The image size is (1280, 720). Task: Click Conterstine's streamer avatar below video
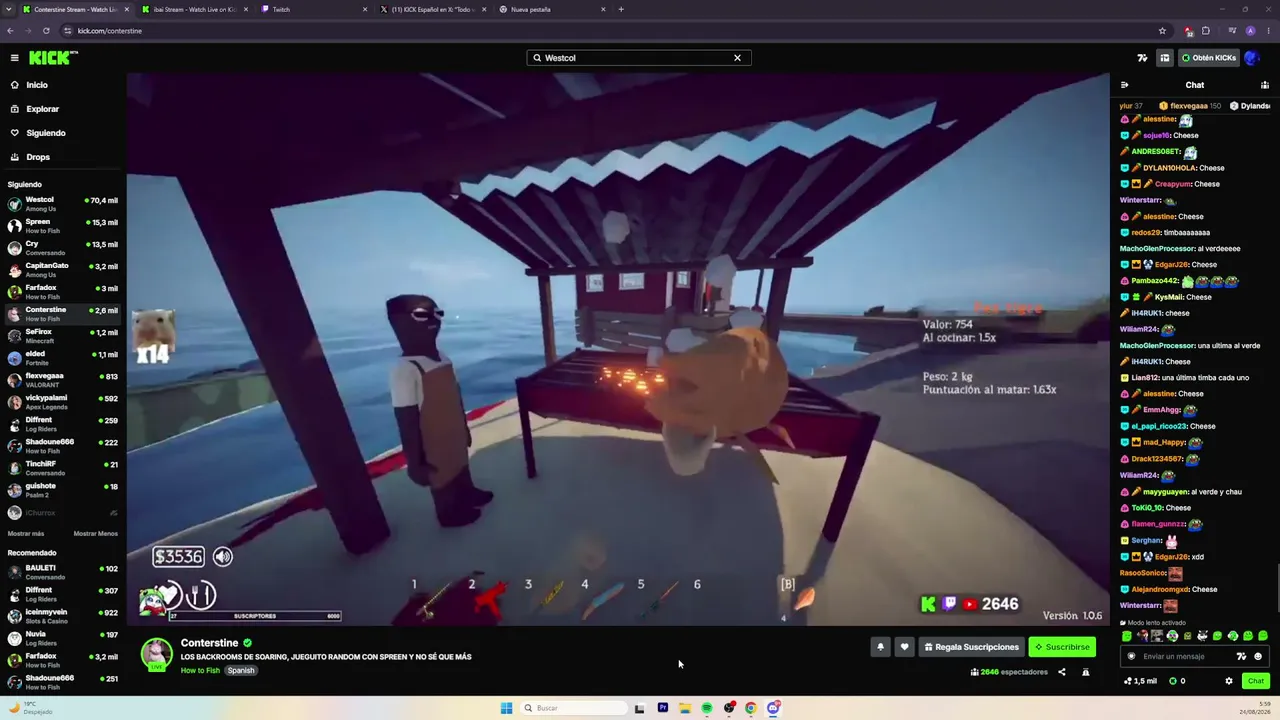[x=156, y=654]
